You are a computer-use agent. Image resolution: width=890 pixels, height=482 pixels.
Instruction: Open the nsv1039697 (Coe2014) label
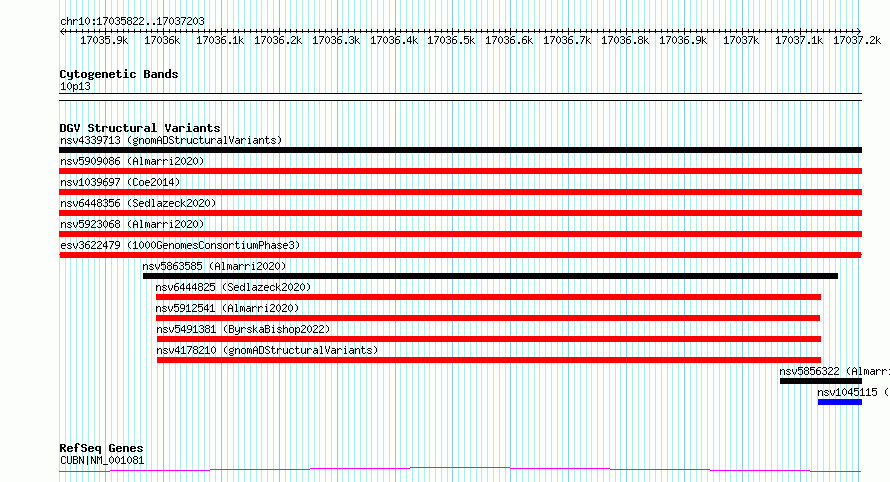[120, 182]
